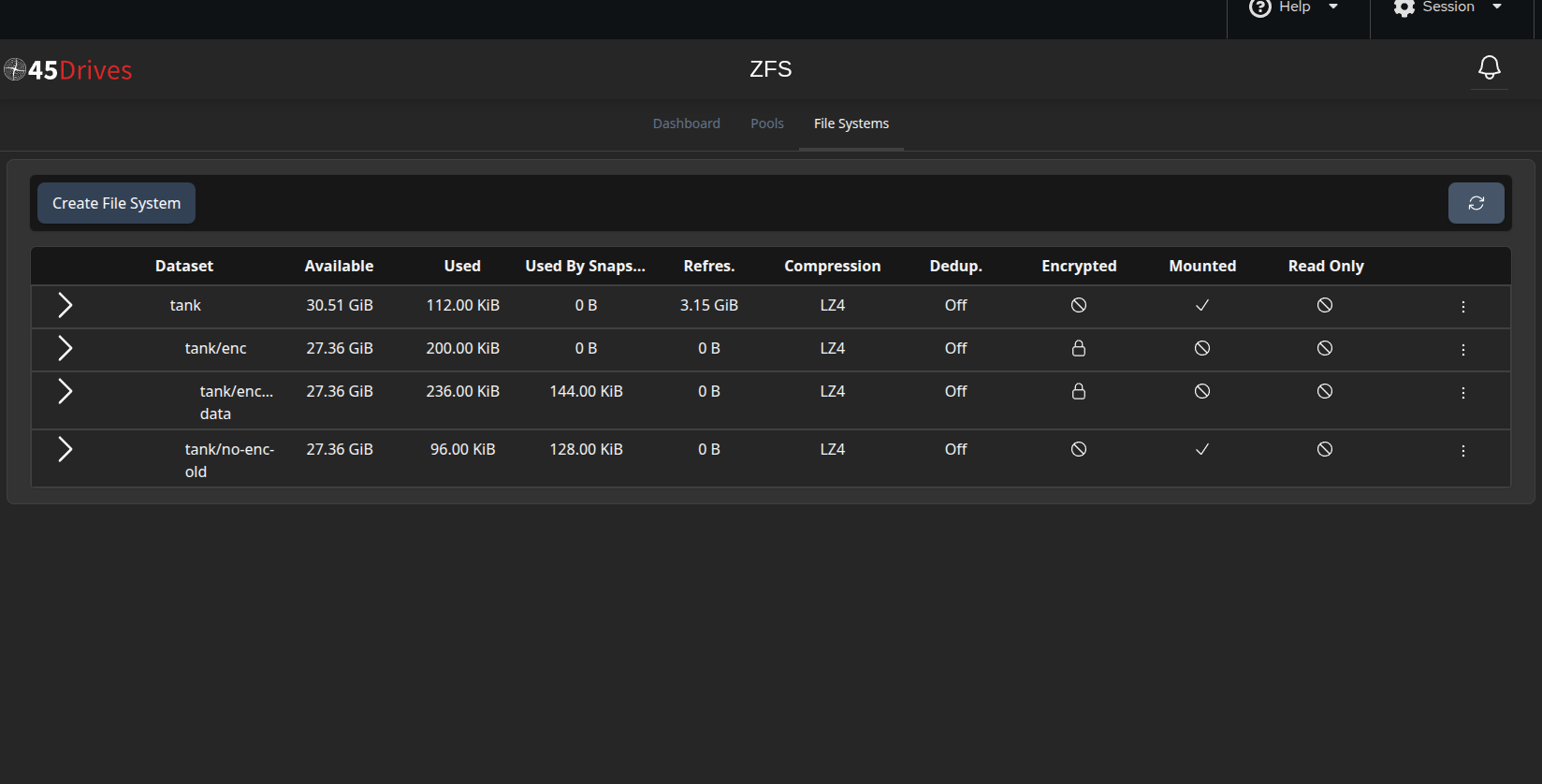Click the mounted checkmark for tank
The width and height of the screenshot is (1542, 784).
click(1201, 305)
